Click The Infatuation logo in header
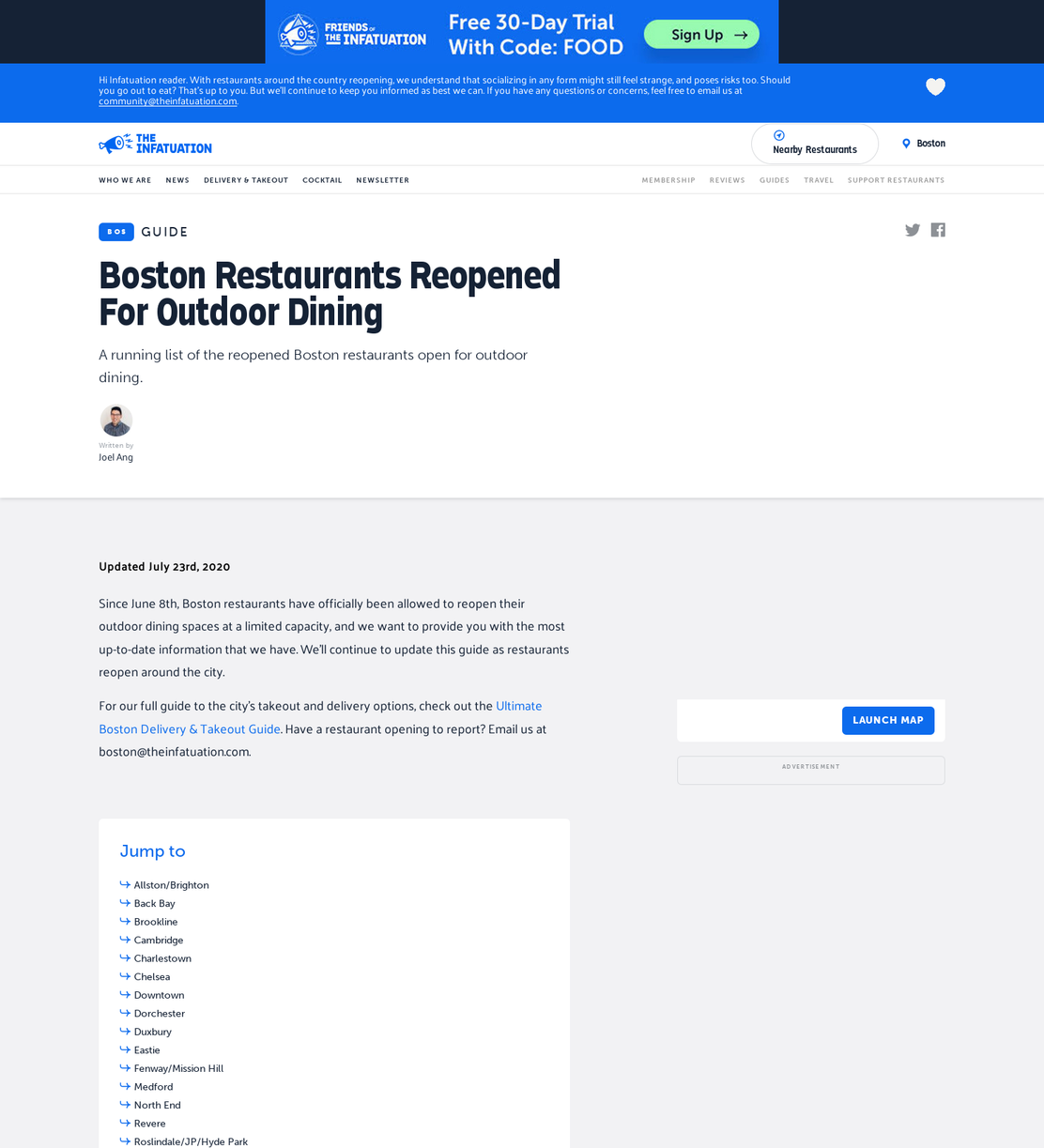Viewport: 1044px width, 1148px height. [x=155, y=144]
